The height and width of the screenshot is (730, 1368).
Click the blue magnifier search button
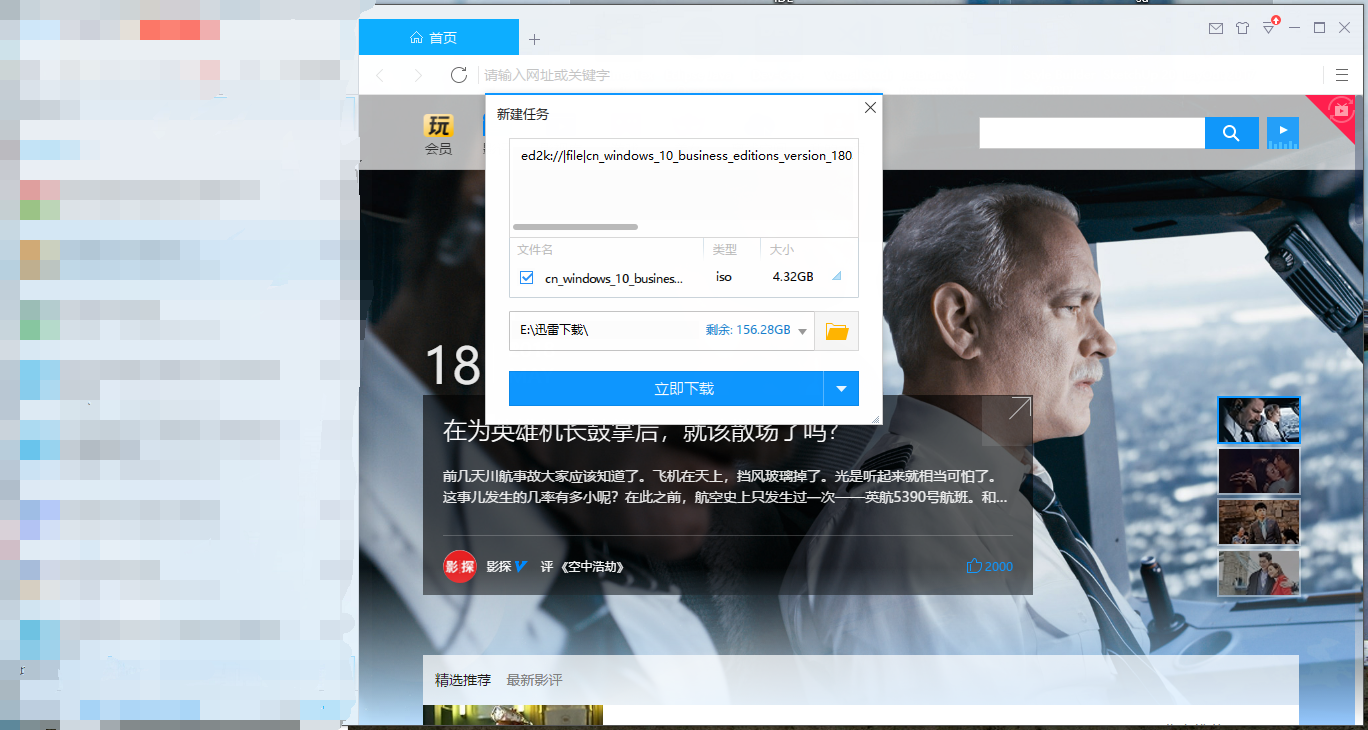pos(1231,133)
